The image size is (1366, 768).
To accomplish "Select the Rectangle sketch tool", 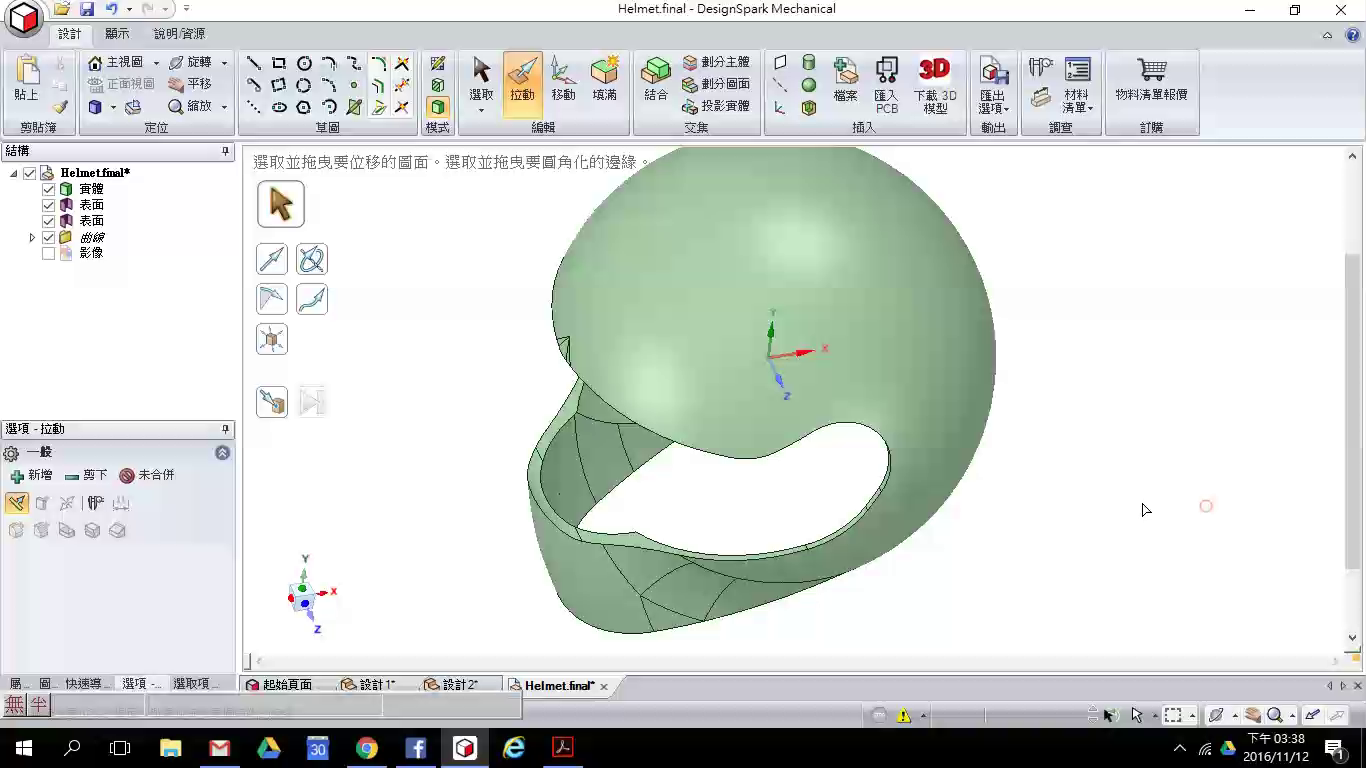I will click(x=279, y=63).
